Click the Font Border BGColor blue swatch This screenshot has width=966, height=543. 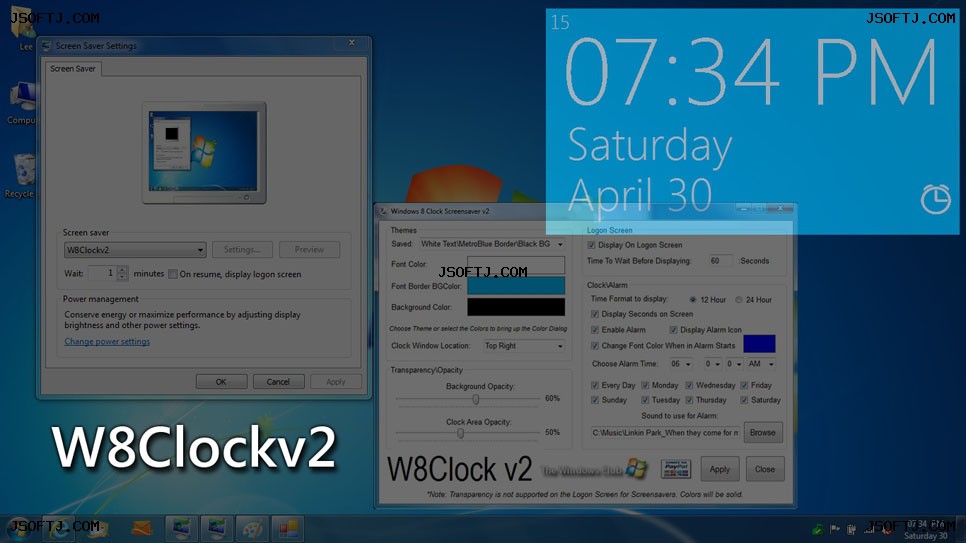516,286
